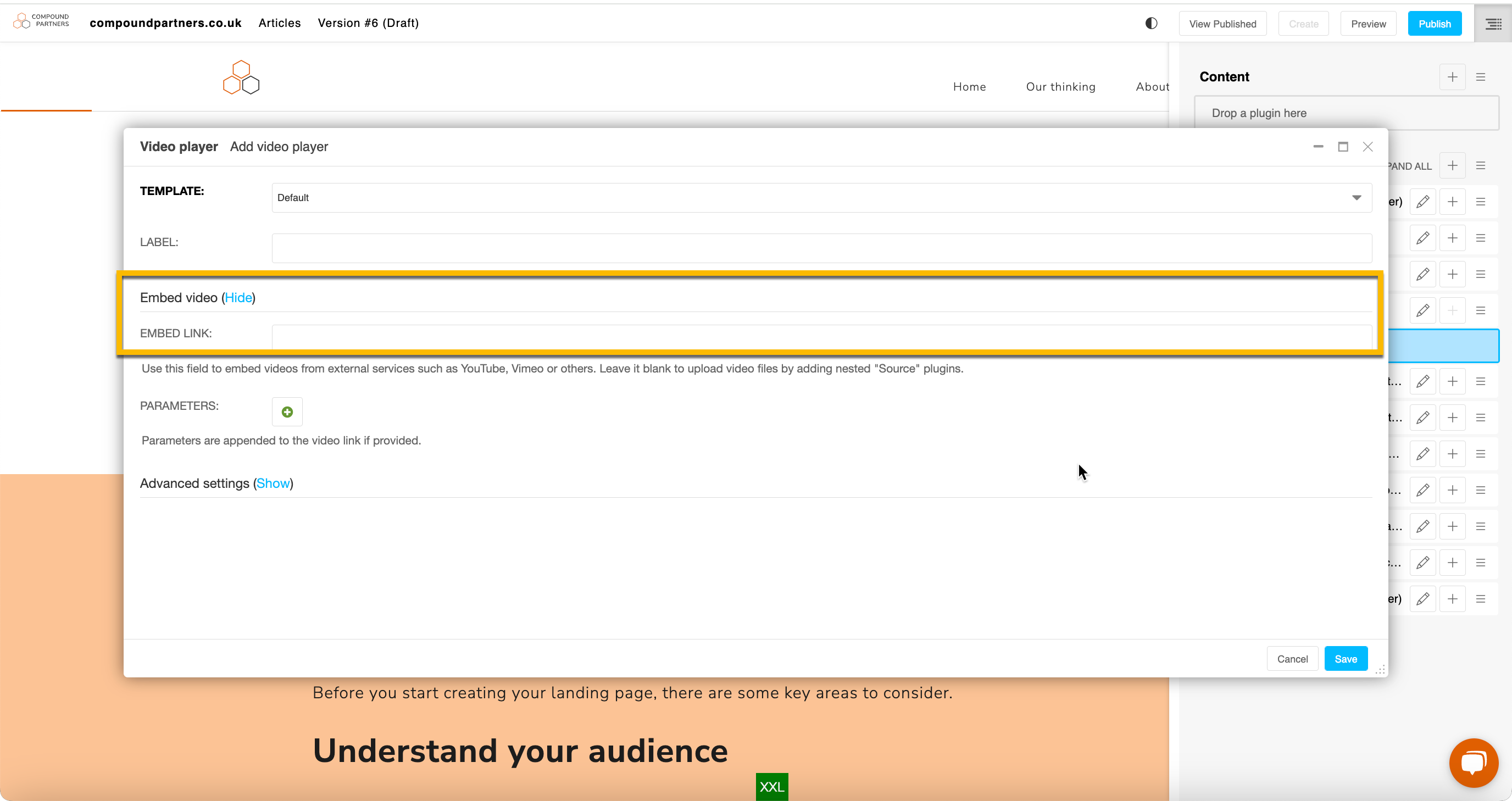Viewport: 1512px width, 801px height.
Task: Click the dialog resize handle beside Save
Action: pos(1380,670)
